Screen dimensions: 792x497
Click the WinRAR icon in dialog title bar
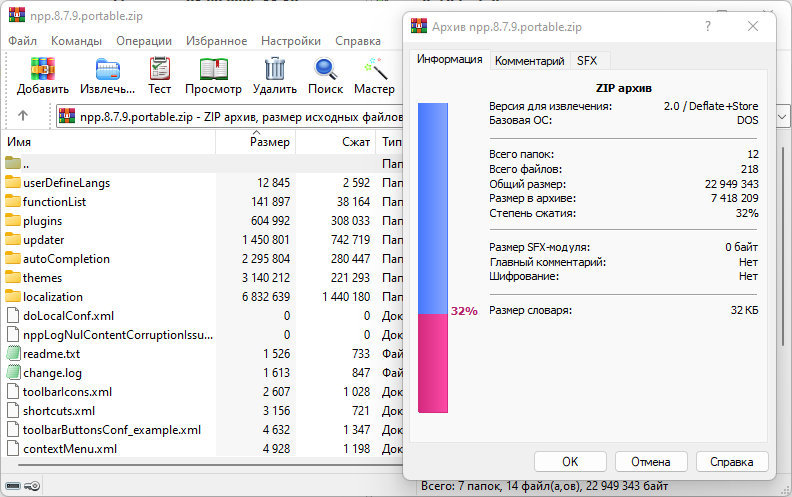419,26
